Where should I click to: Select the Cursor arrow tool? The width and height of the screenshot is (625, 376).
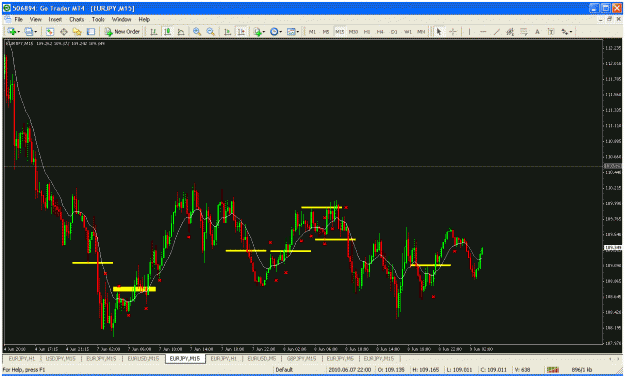point(439,31)
